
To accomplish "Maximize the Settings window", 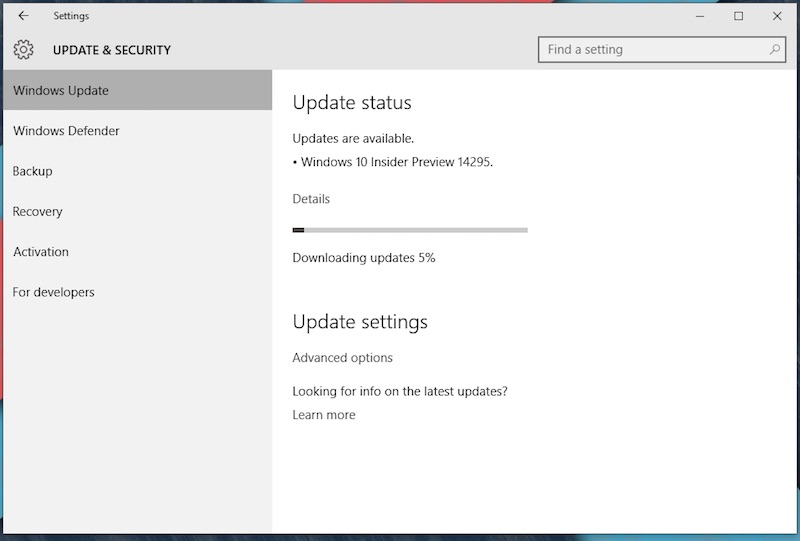I will (738, 16).
